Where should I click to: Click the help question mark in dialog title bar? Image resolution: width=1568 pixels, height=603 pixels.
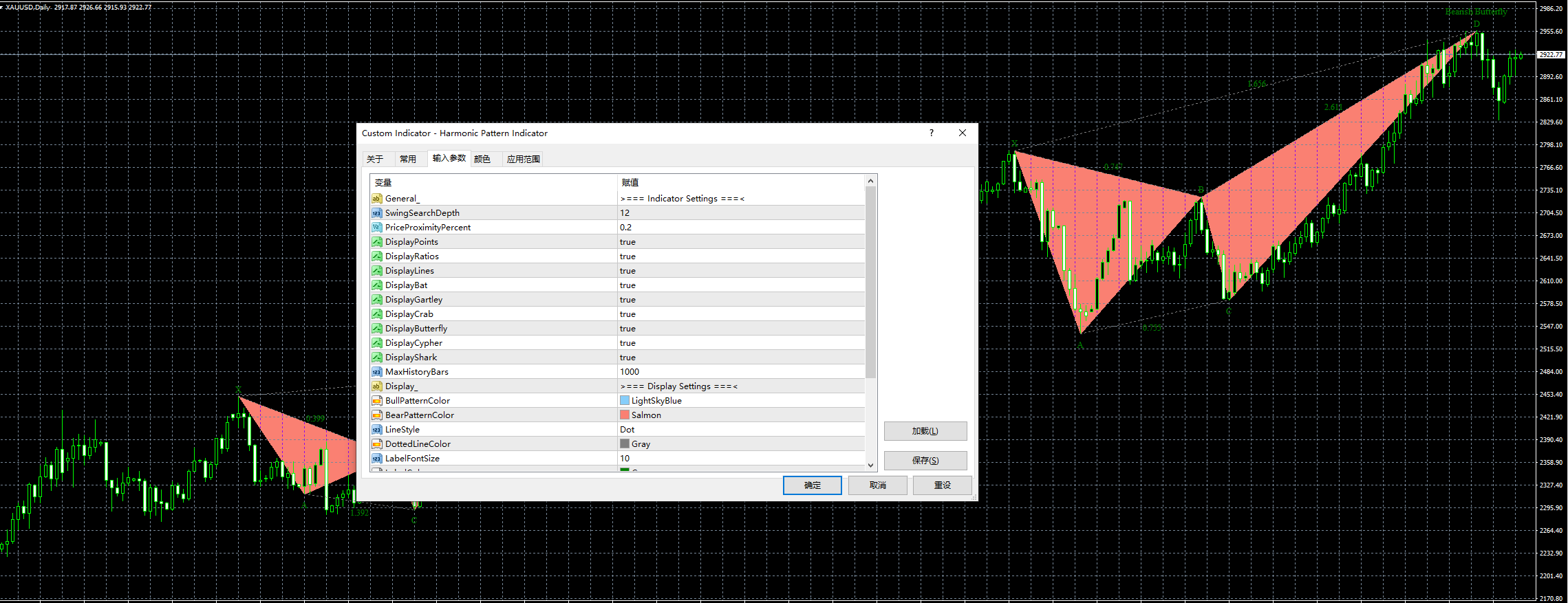tap(932, 133)
